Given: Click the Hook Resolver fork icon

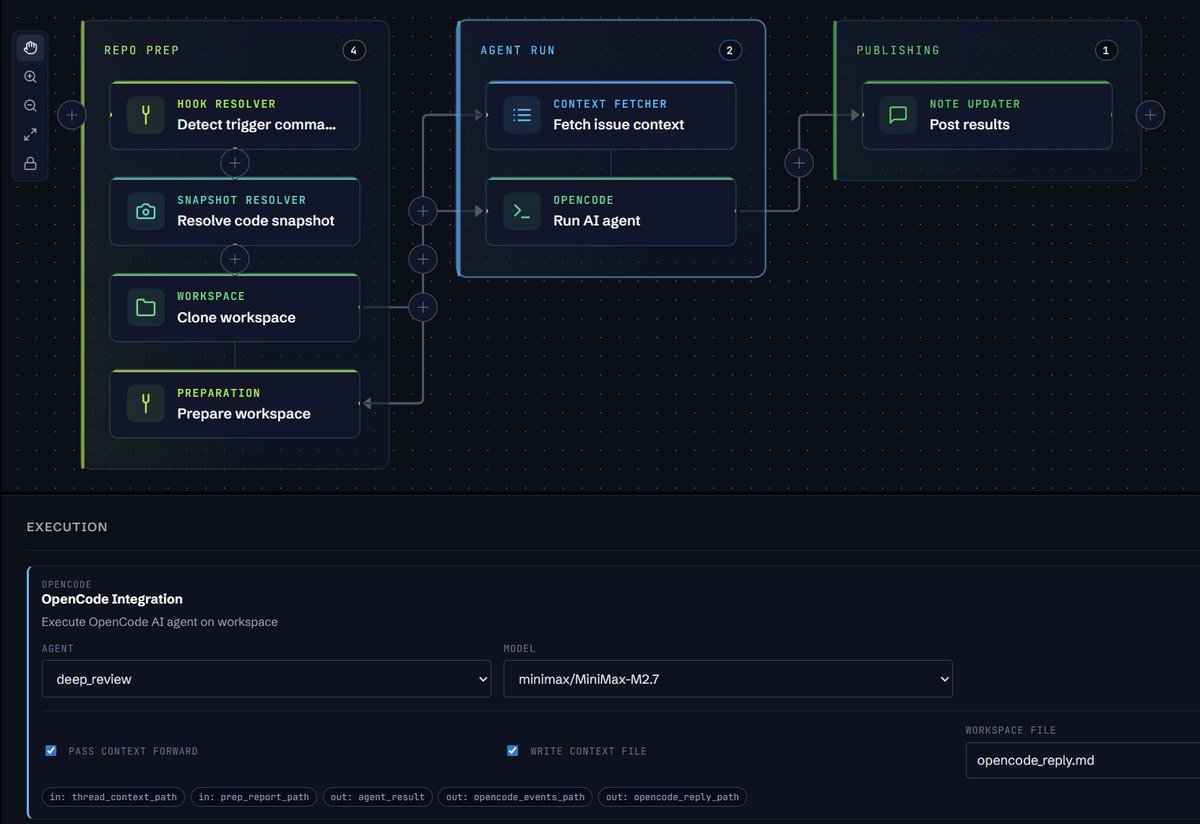Looking at the screenshot, I should click(x=146, y=115).
